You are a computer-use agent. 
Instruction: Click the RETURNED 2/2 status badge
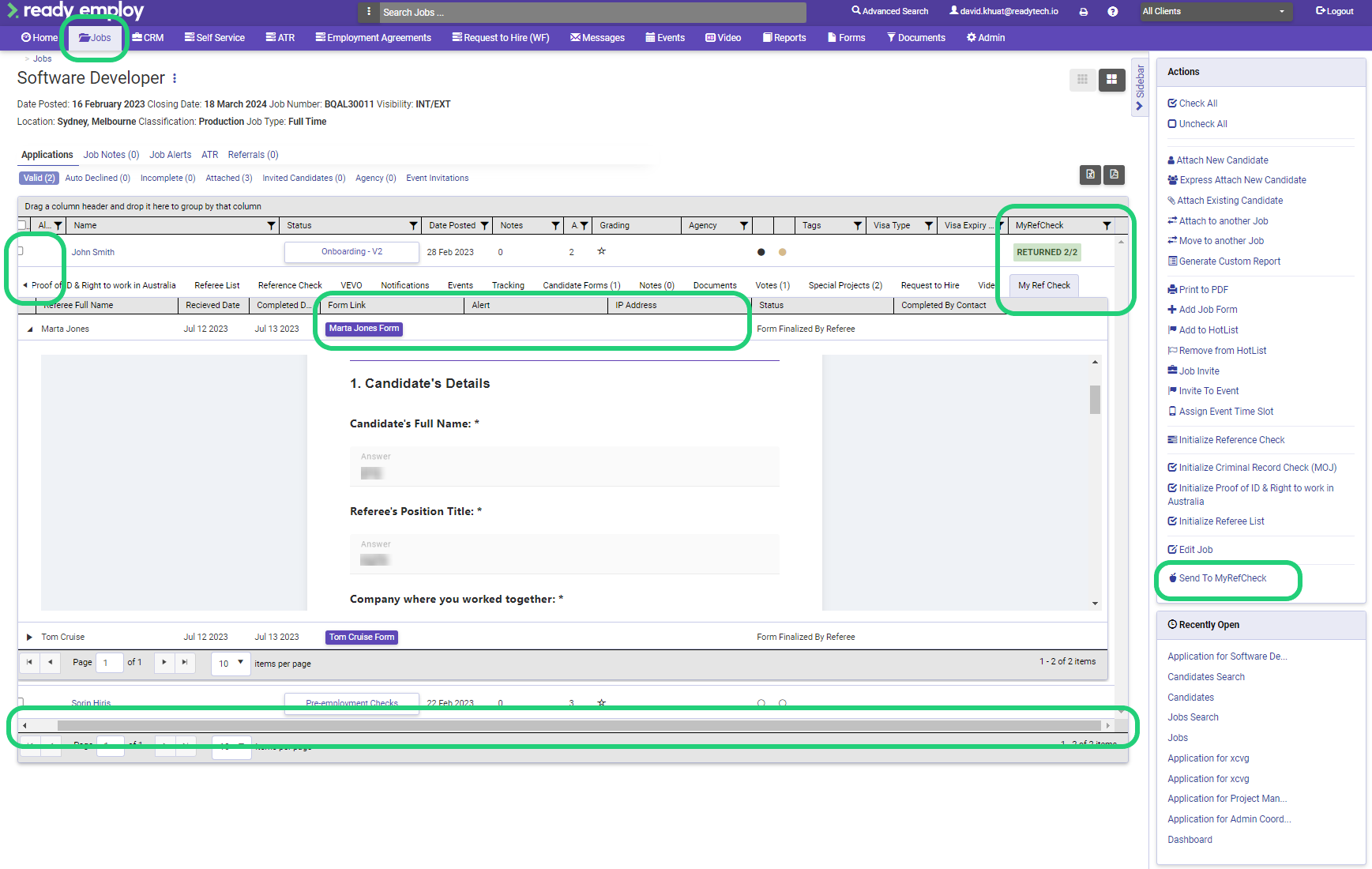[x=1047, y=252]
